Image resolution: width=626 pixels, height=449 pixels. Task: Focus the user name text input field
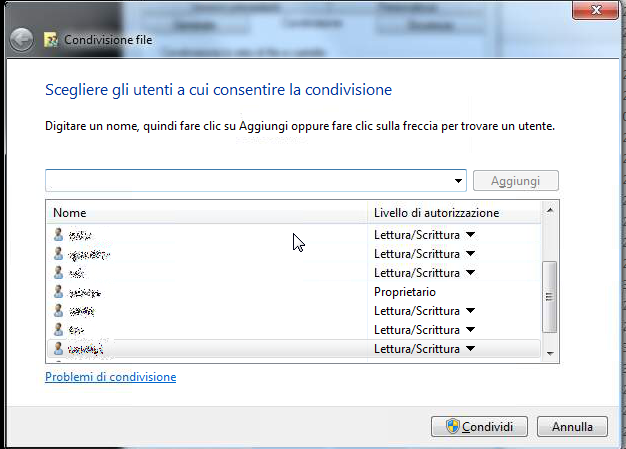coord(249,181)
